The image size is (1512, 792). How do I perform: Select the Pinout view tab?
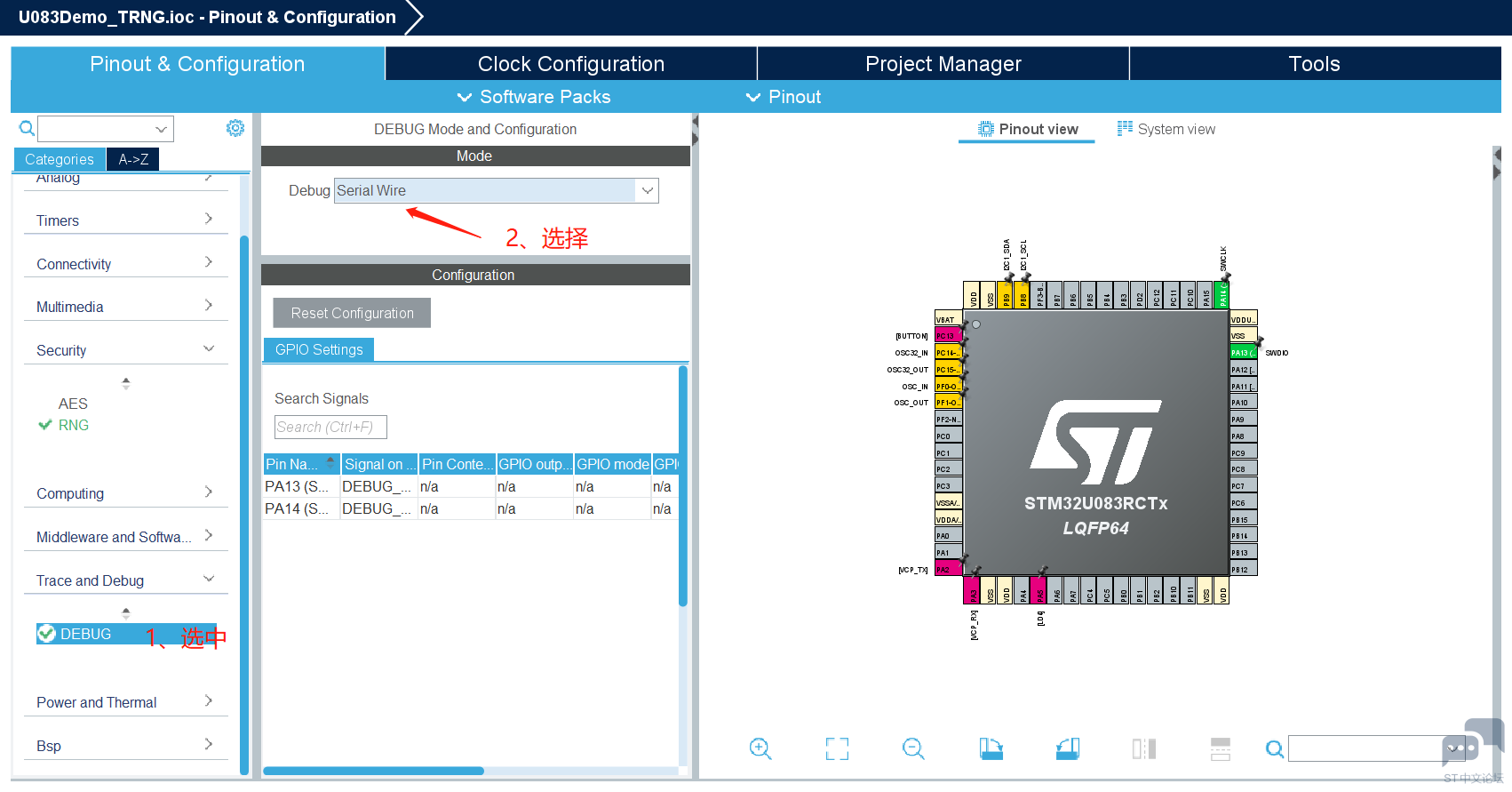[1028, 129]
